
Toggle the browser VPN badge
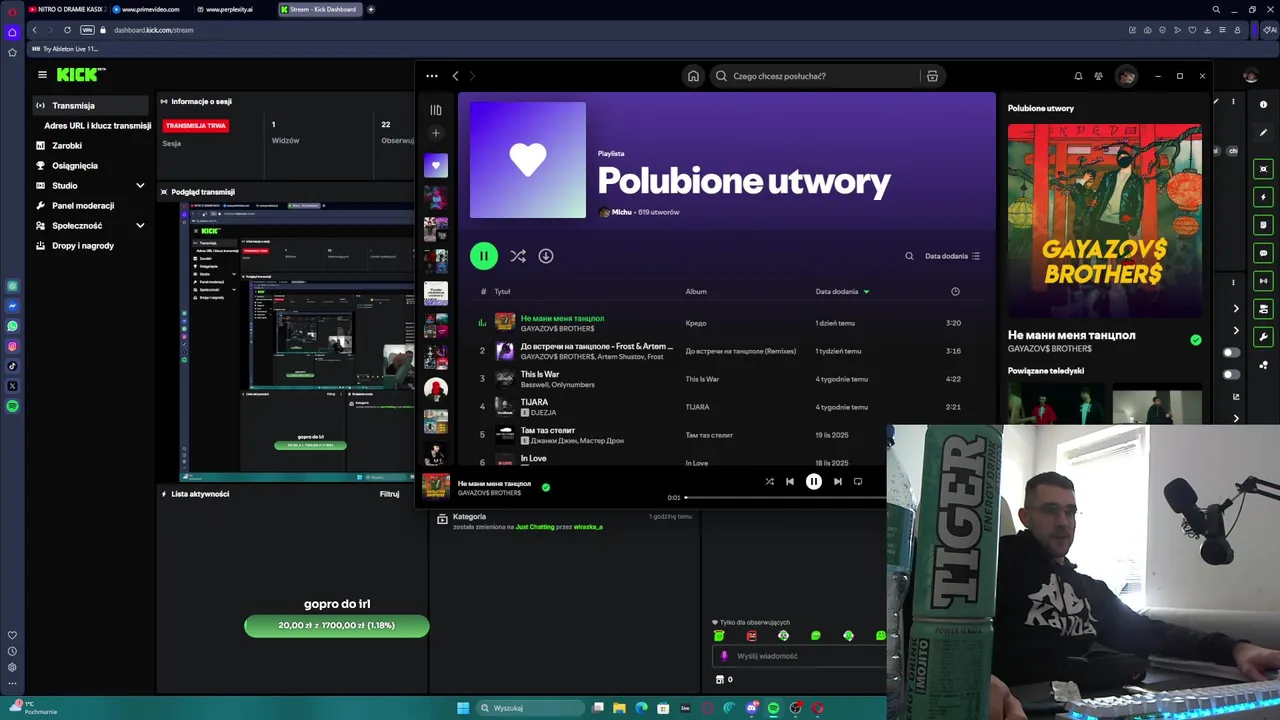(87, 30)
